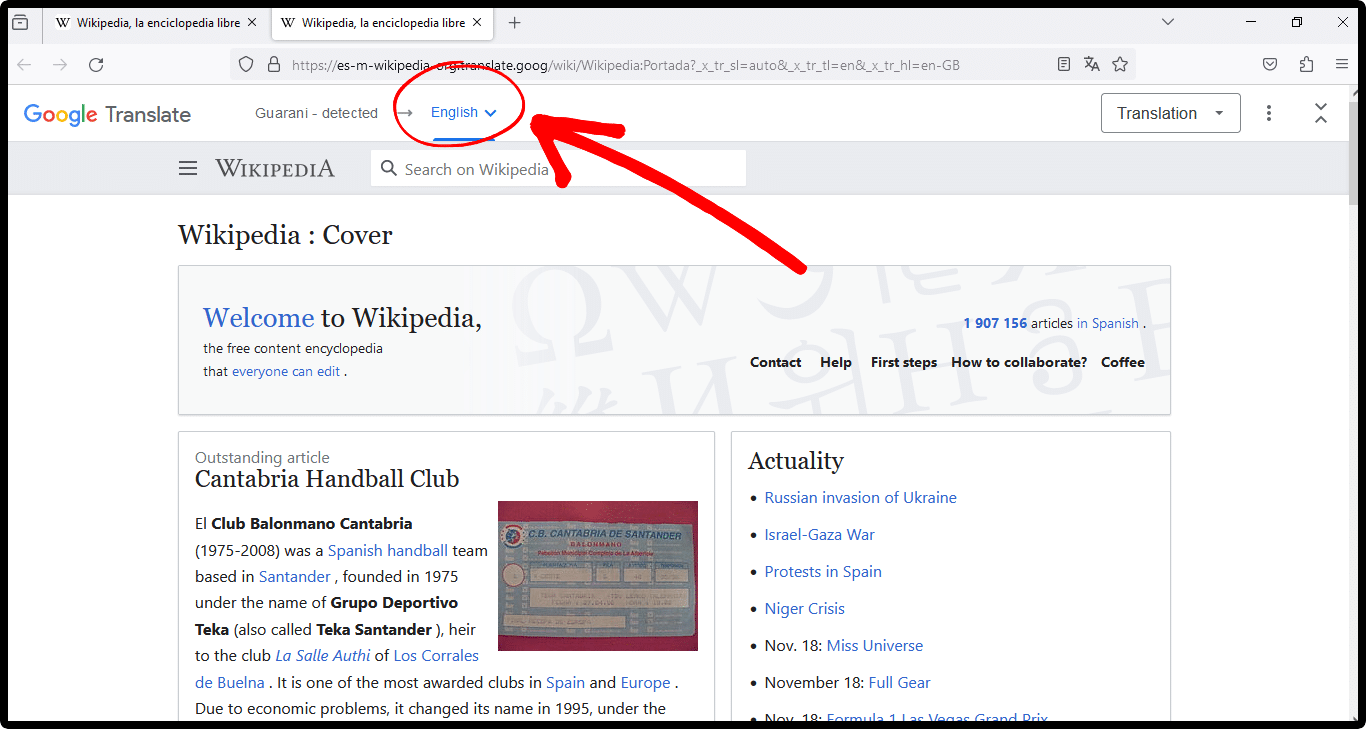The image size is (1366, 729).
Task: Open a new tab with plus button
Action: click(514, 23)
